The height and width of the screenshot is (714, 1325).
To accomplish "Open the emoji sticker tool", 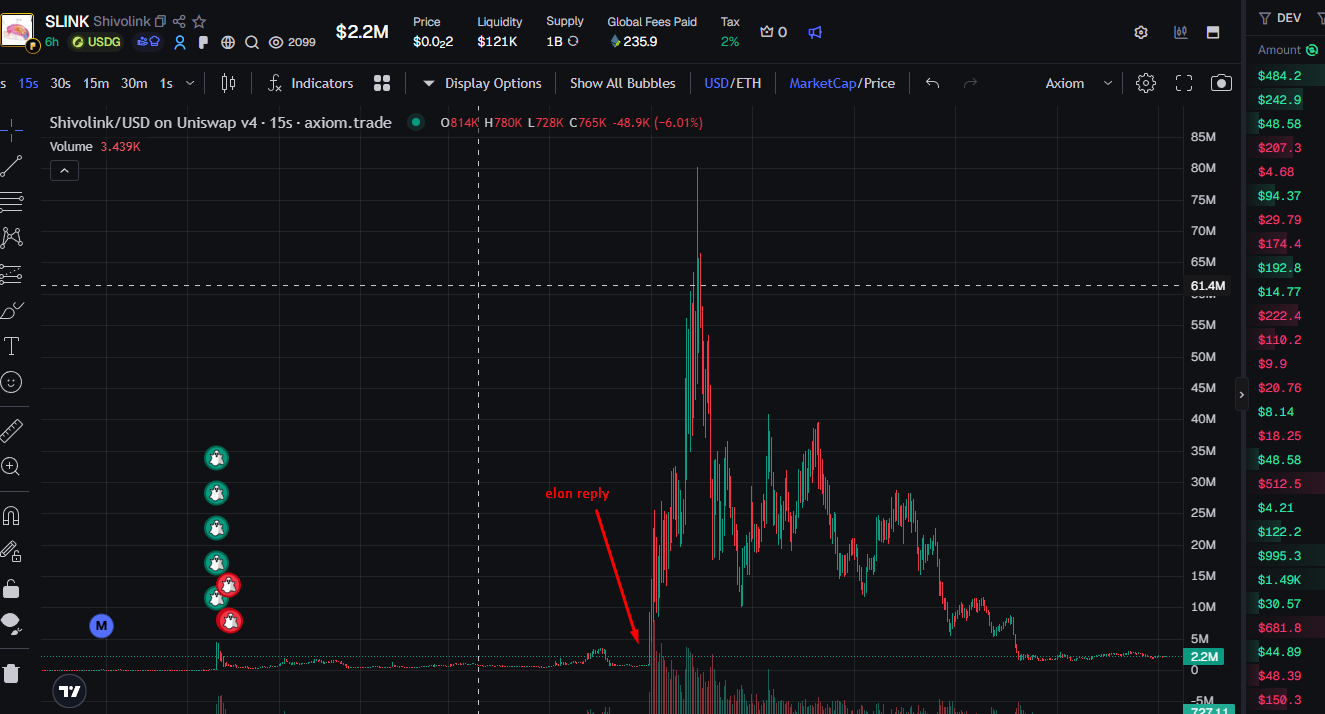I will (x=11, y=382).
